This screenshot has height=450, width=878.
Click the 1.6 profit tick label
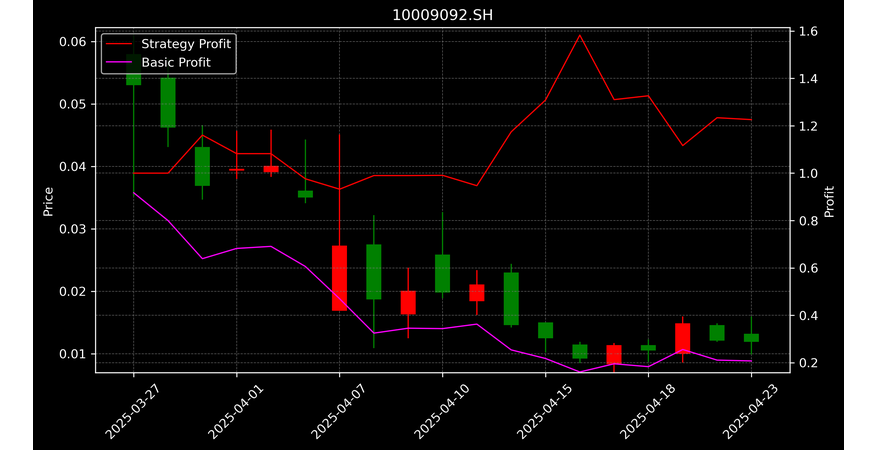(x=808, y=31)
